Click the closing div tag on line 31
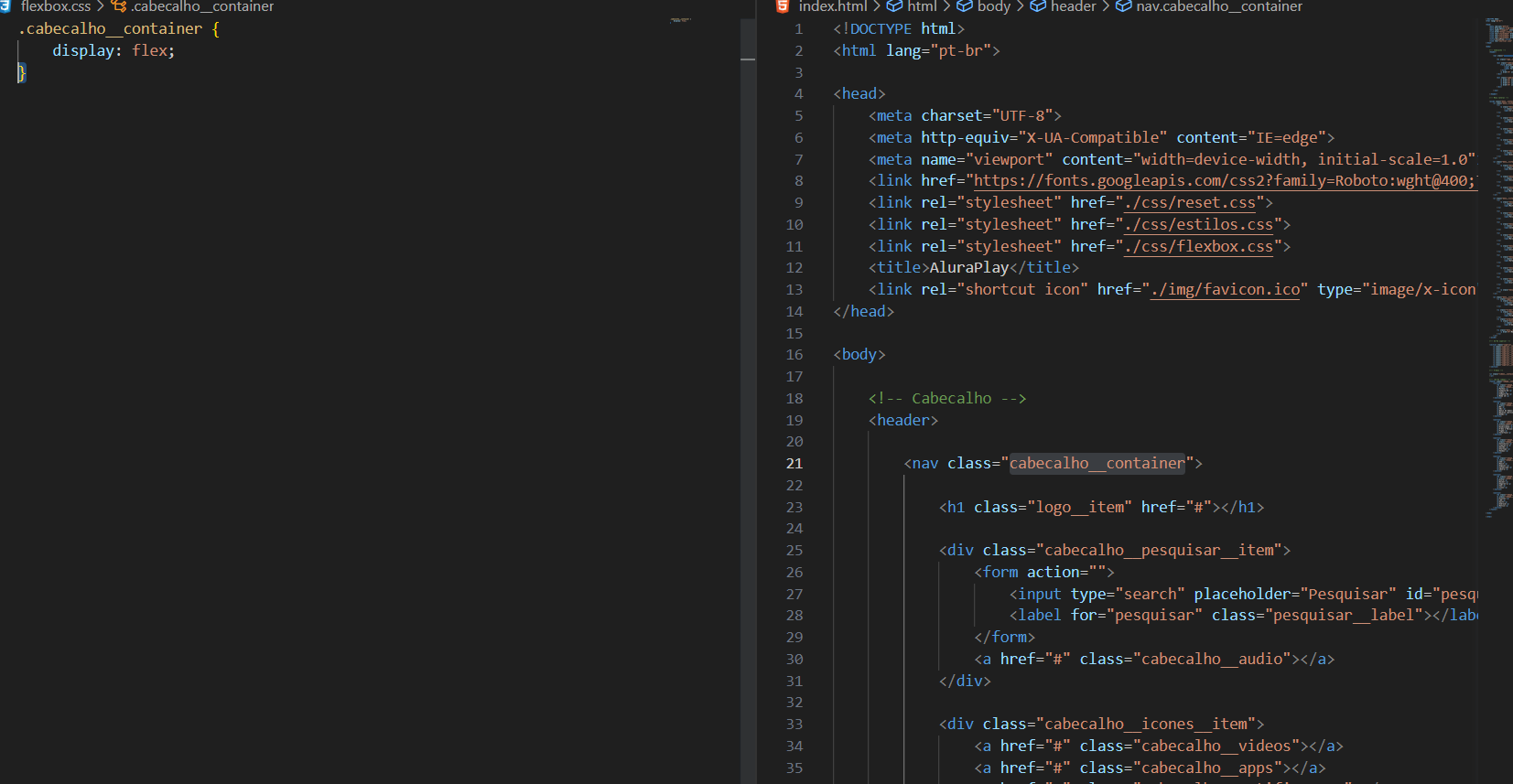Image resolution: width=1513 pixels, height=784 pixels. click(x=965, y=682)
